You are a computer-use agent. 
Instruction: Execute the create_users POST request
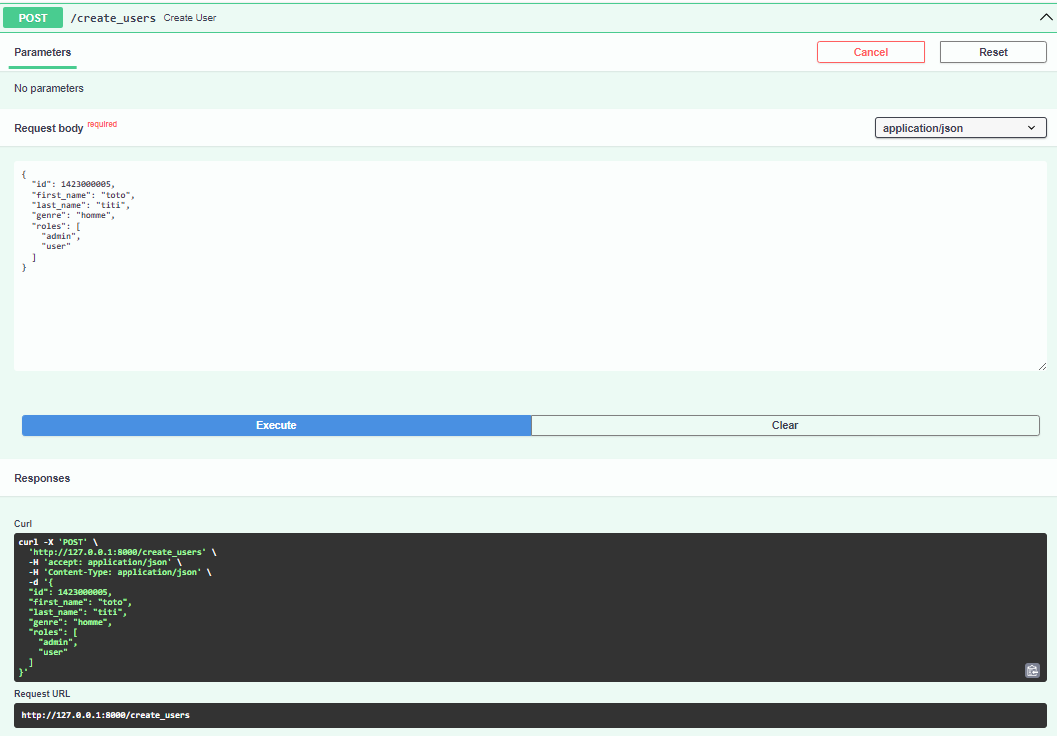click(x=276, y=425)
